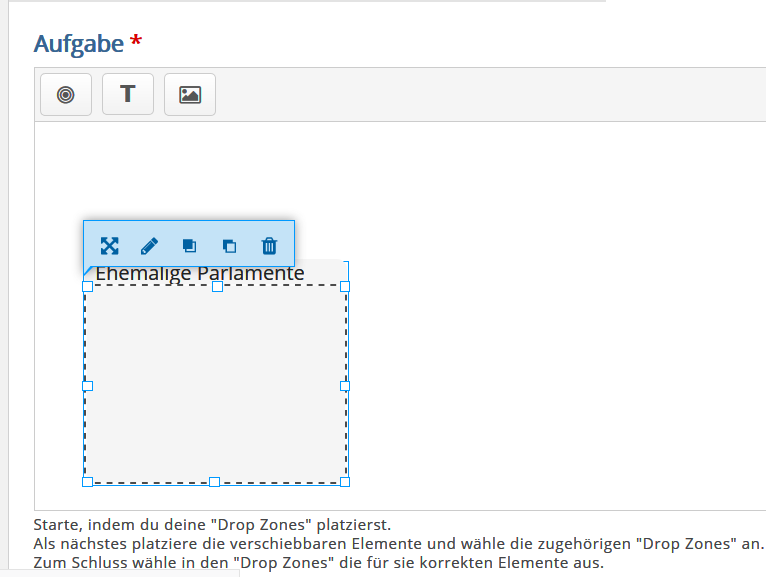Click the top-left resize handle
This screenshot has width=766, height=577.
87,286
